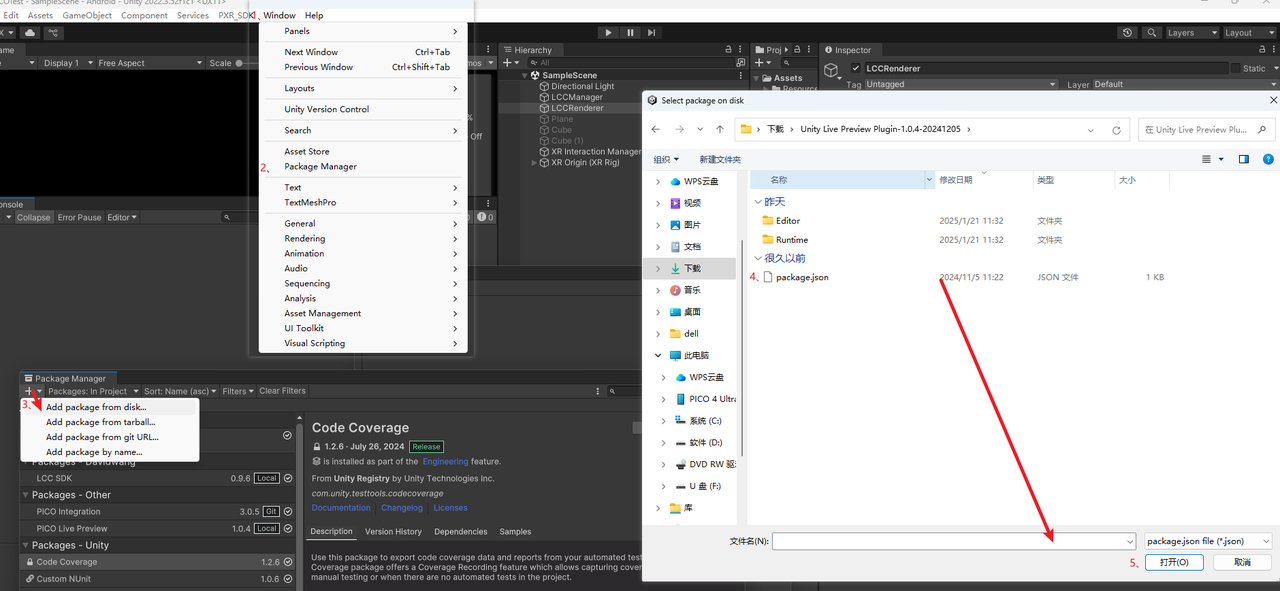This screenshot has height=591, width=1280.
Task: Open the Documentation link
Action: point(341,508)
